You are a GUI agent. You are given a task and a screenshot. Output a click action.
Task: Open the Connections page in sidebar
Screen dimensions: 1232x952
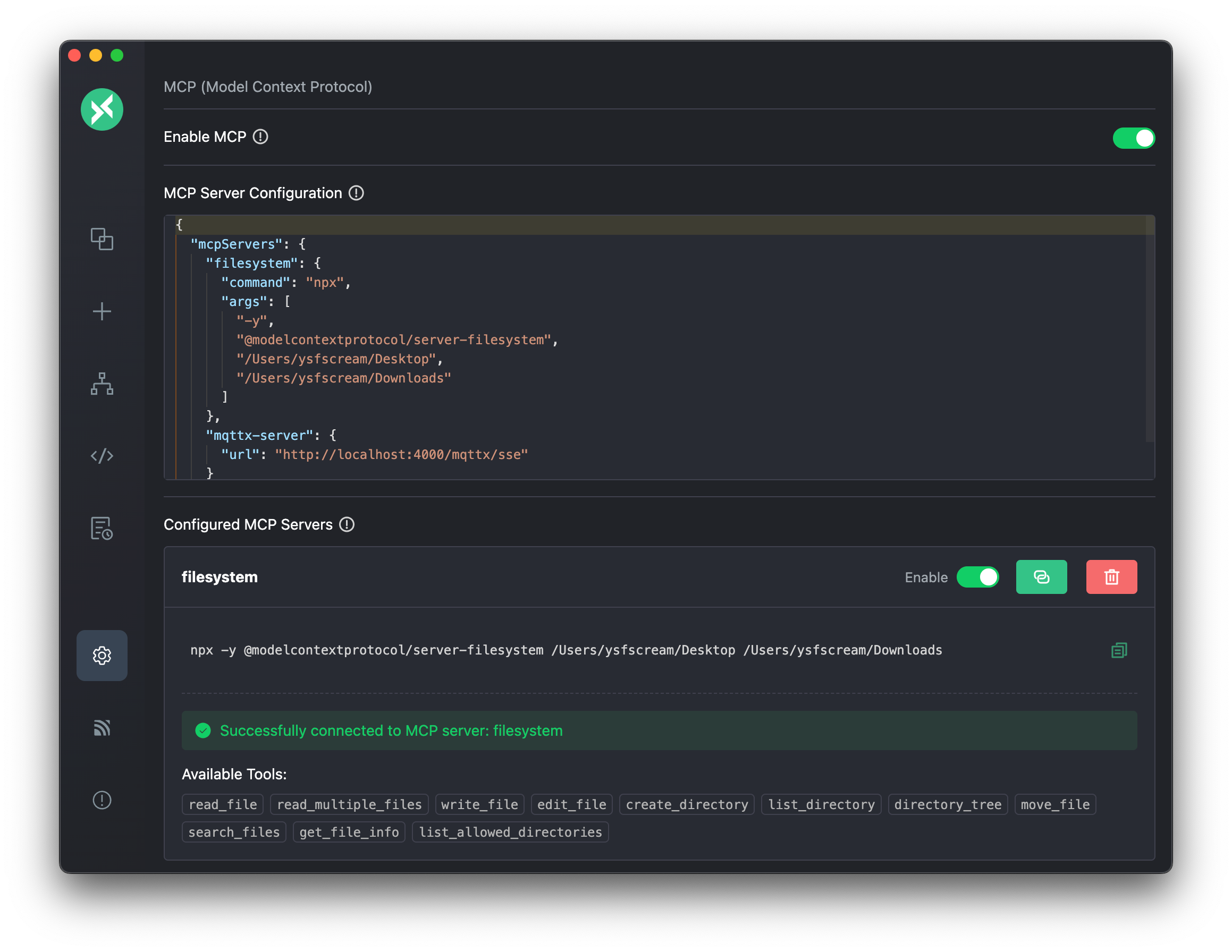click(102, 239)
